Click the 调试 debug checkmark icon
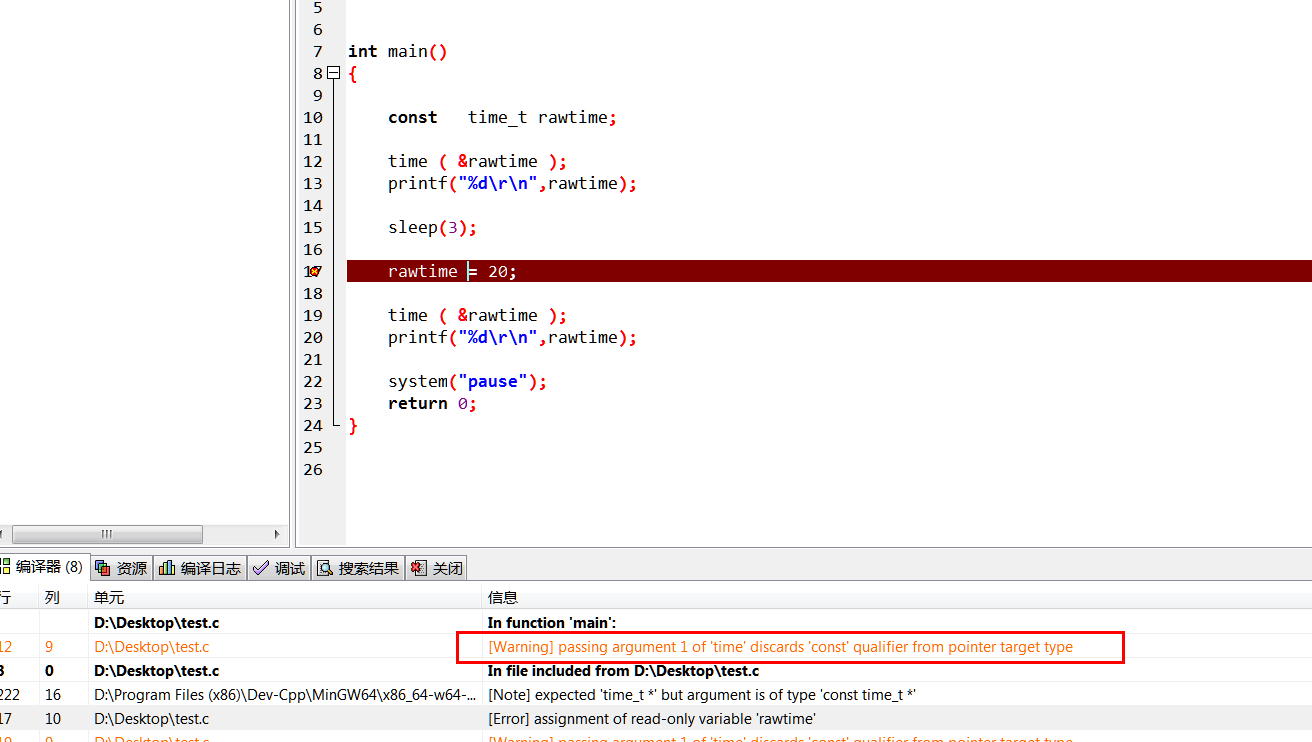Viewport: 1312px width, 742px height. 259,567
